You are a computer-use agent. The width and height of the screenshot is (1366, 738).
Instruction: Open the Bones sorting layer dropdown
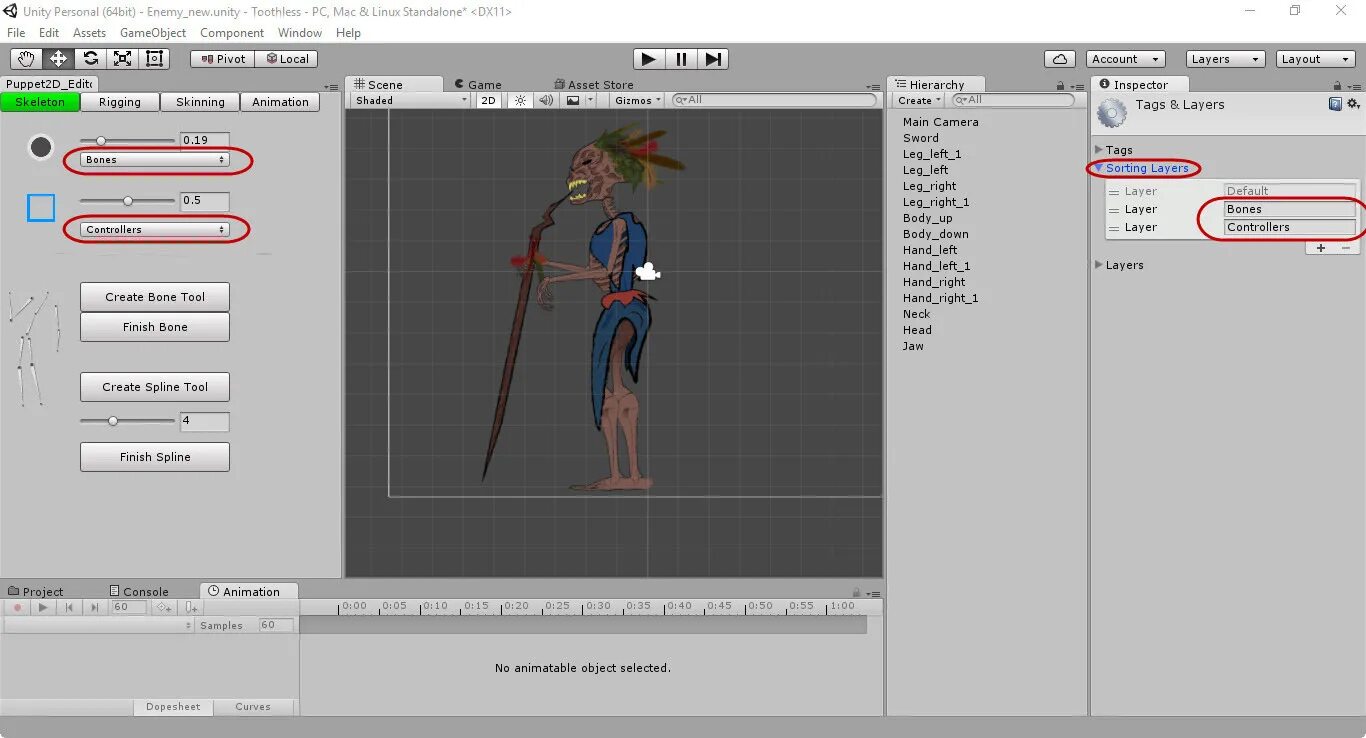[155, 160]
